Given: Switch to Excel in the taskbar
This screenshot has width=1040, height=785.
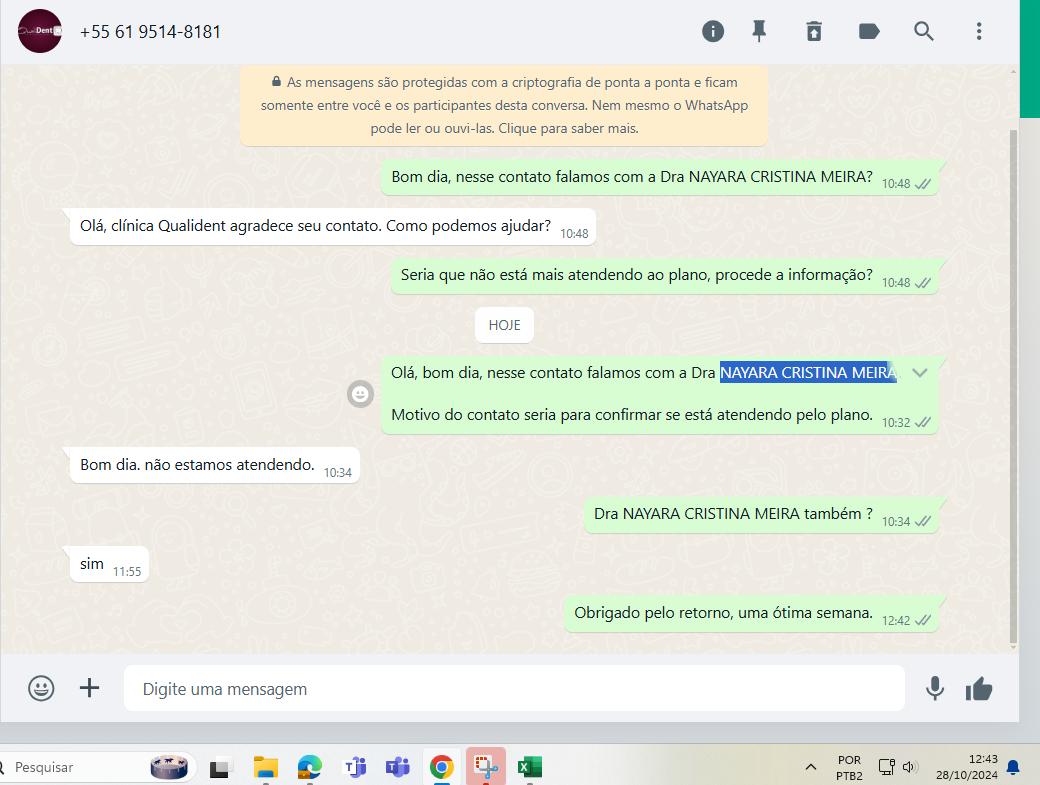Looking at the screenshot, I should pos(529,767).
